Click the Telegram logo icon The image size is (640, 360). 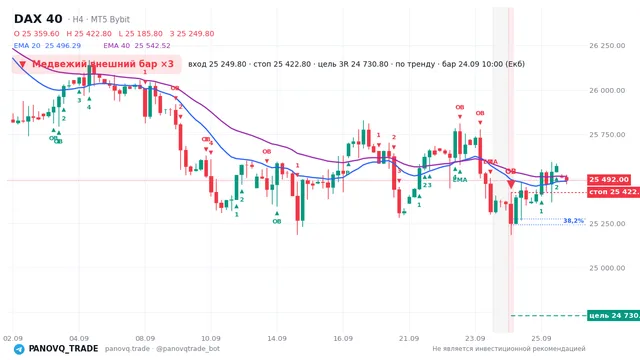[19, 349]
